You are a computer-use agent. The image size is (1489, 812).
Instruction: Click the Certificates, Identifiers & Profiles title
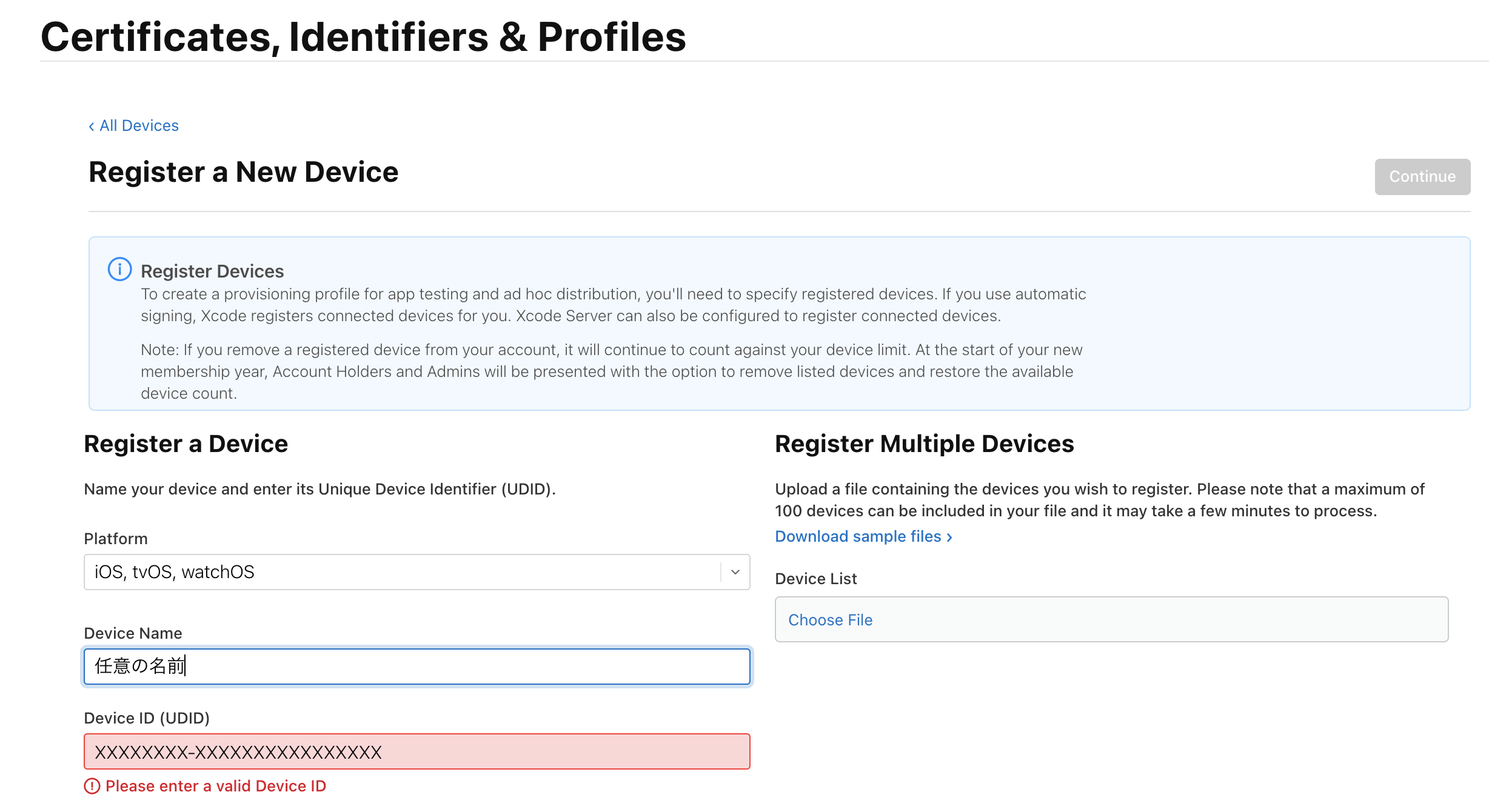[363, 38]
